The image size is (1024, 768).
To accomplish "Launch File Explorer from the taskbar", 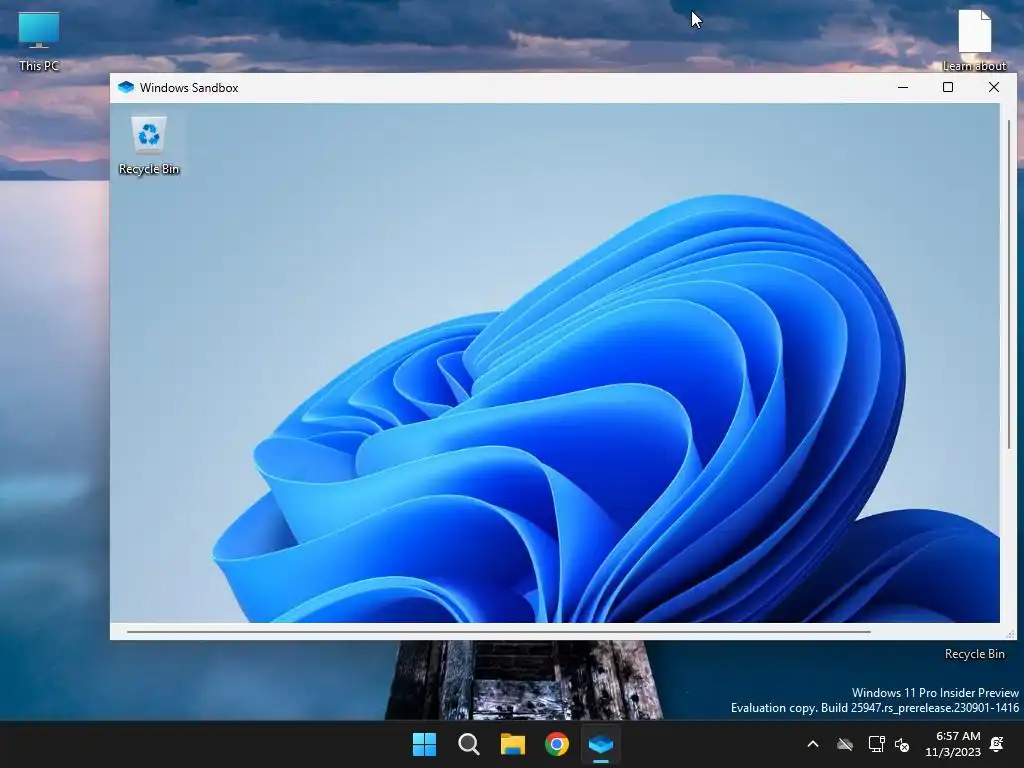I will (513, 744).
